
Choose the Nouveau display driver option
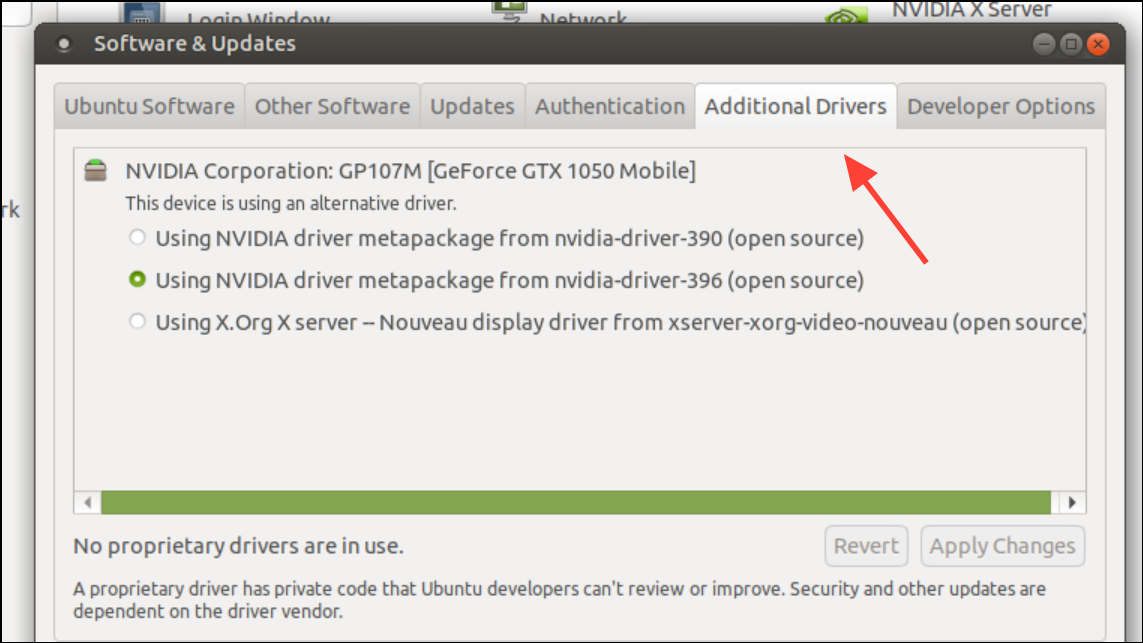coord(137,322)
